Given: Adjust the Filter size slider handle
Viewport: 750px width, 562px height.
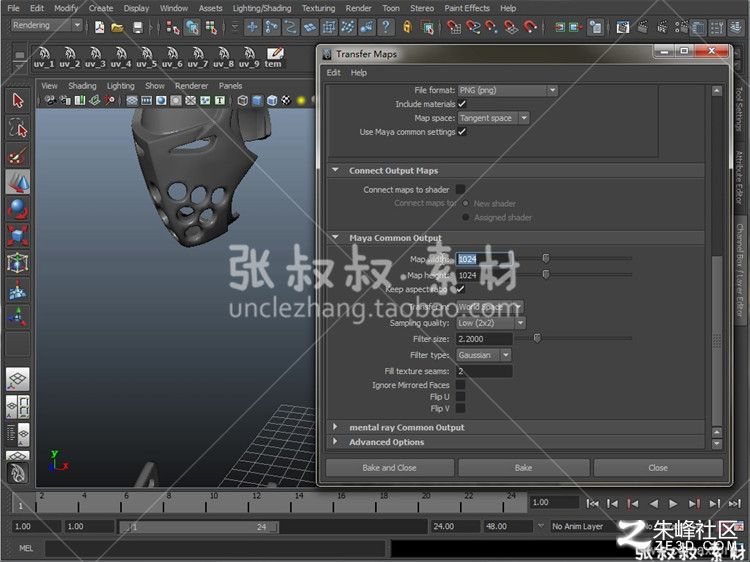Looking at the screenshot, I should coord(537,338).
